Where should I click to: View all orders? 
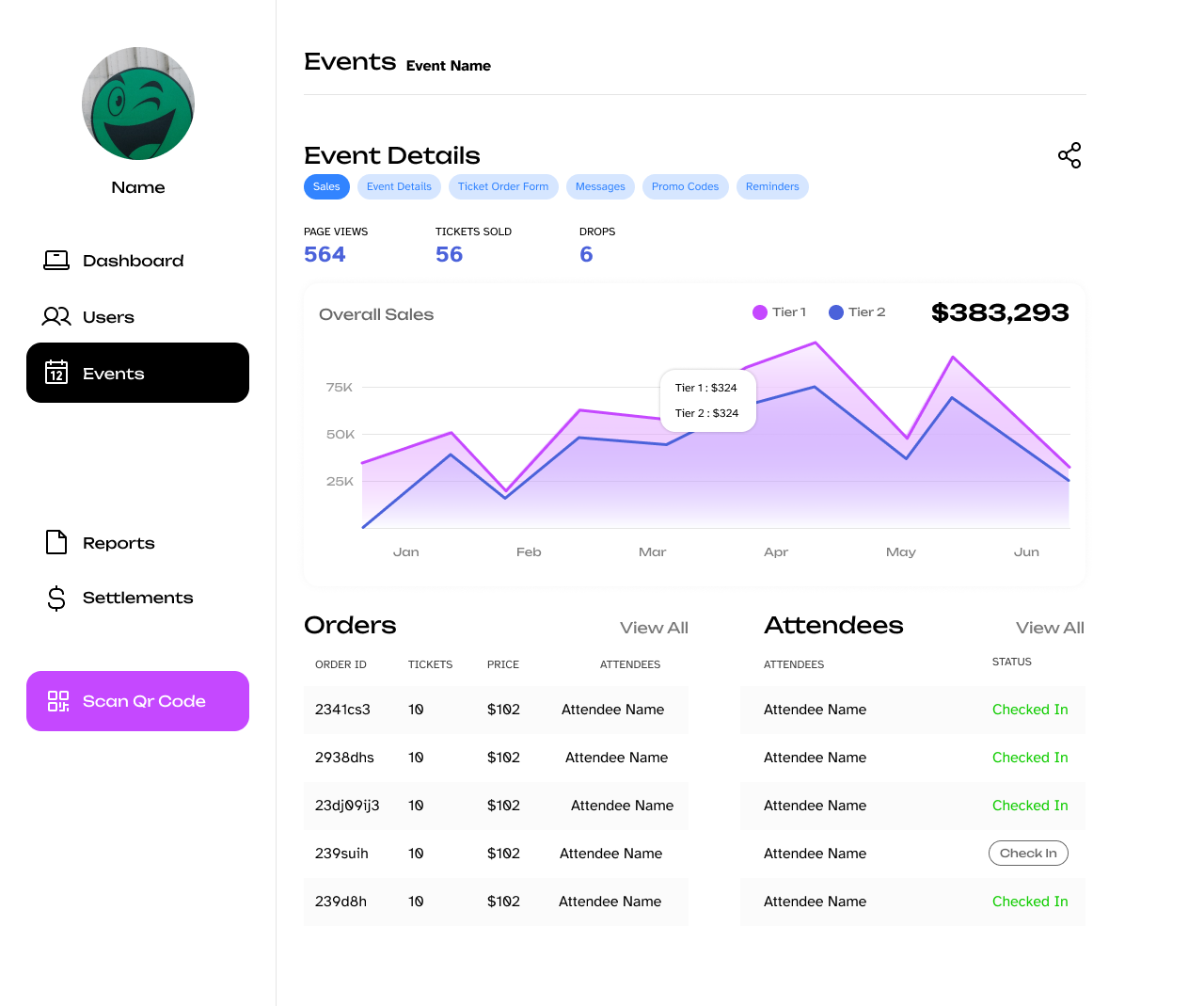coord(654,628)
